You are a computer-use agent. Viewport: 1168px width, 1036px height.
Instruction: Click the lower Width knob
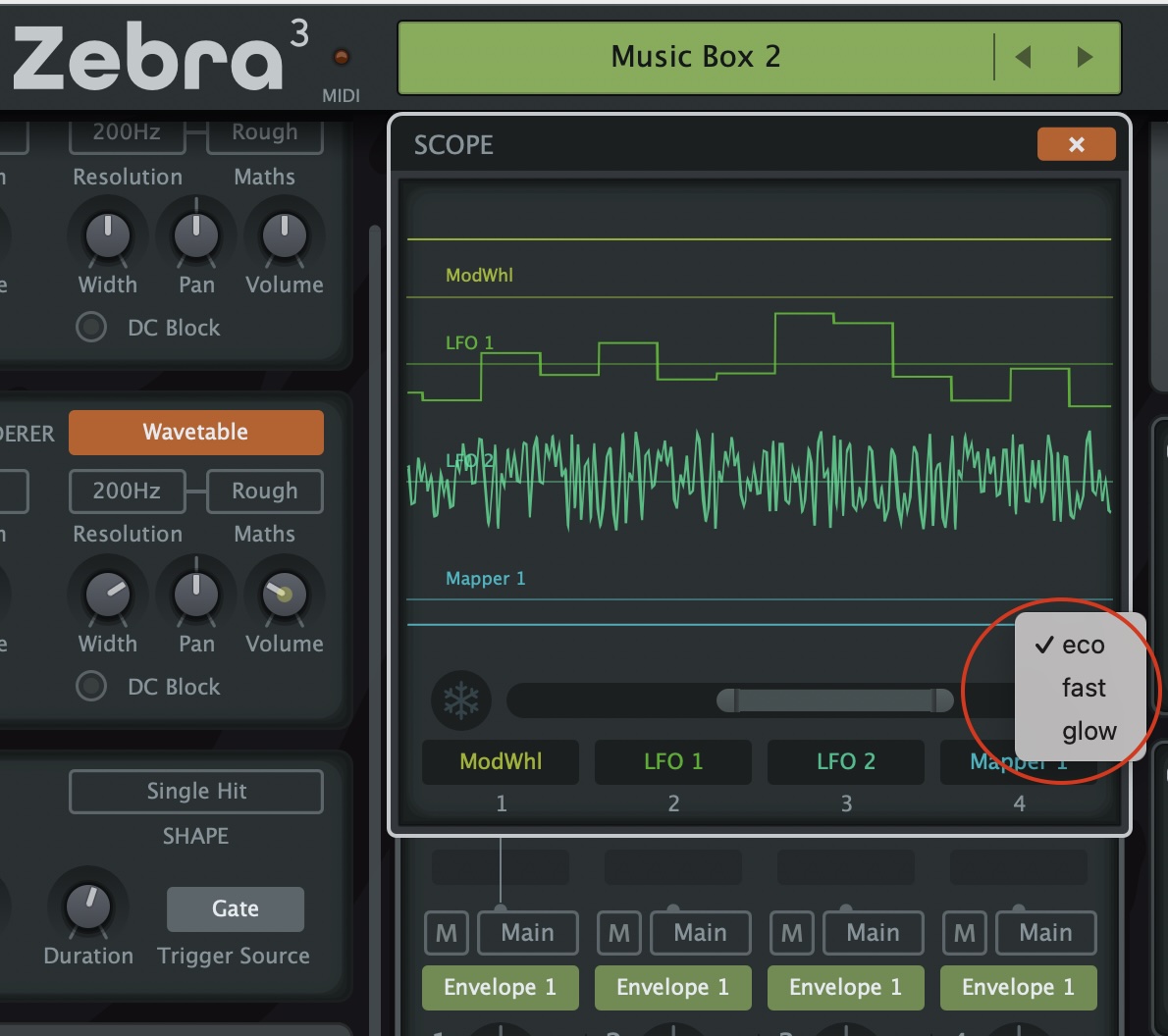click(x=108, y=596)
